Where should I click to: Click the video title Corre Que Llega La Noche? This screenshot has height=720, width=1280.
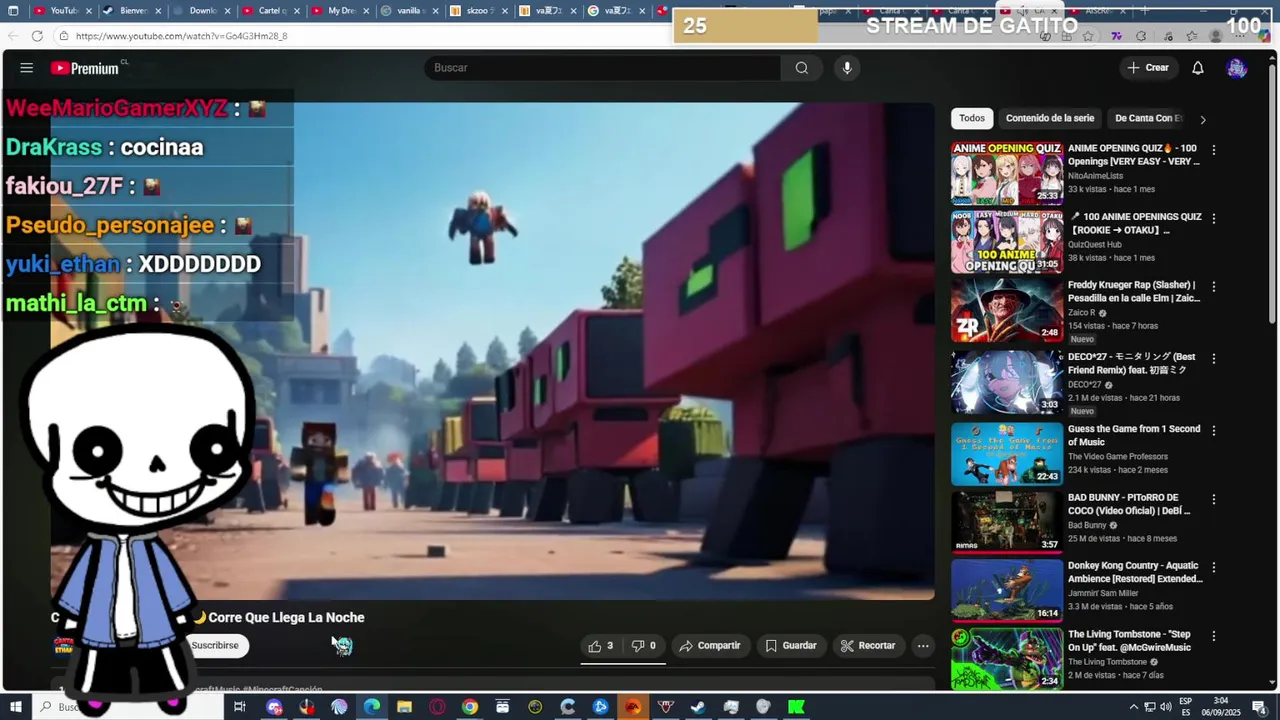[286, 618]
